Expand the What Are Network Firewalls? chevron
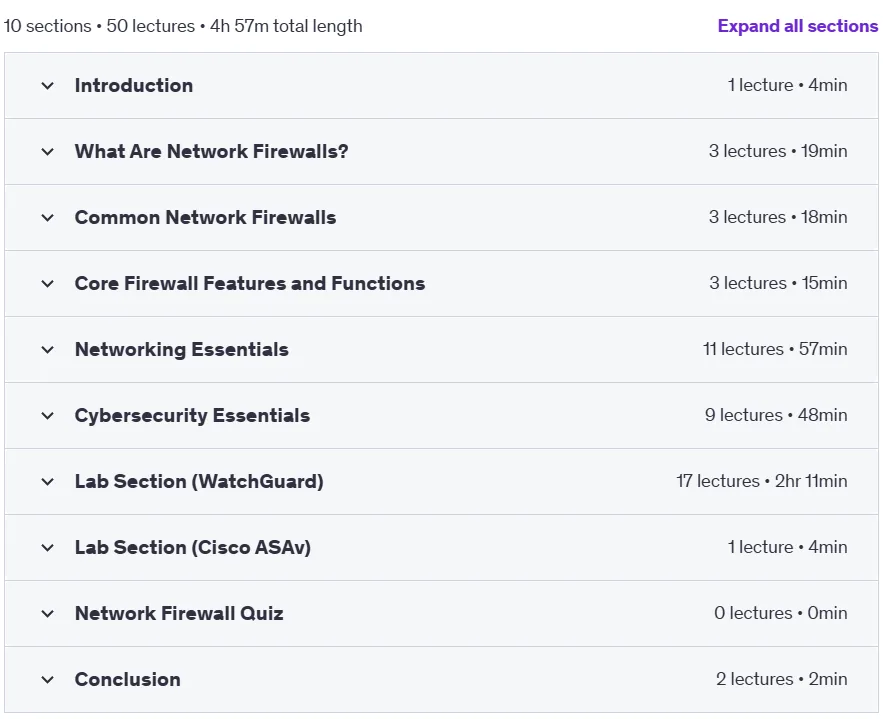The height and width of the screenshot is (719, 883). [48, 152]
